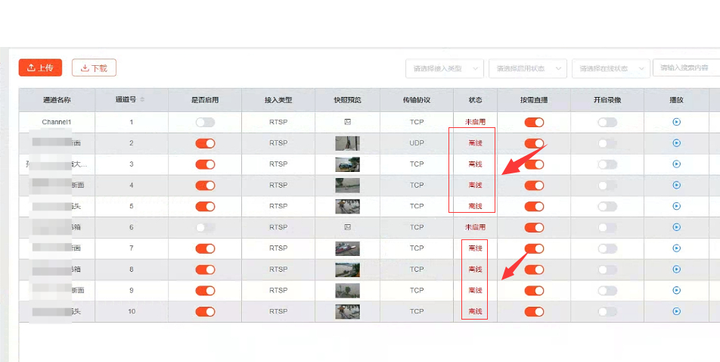
Task: Disable on-demand streaming toggle for channel 2
Action: [534, 143]
